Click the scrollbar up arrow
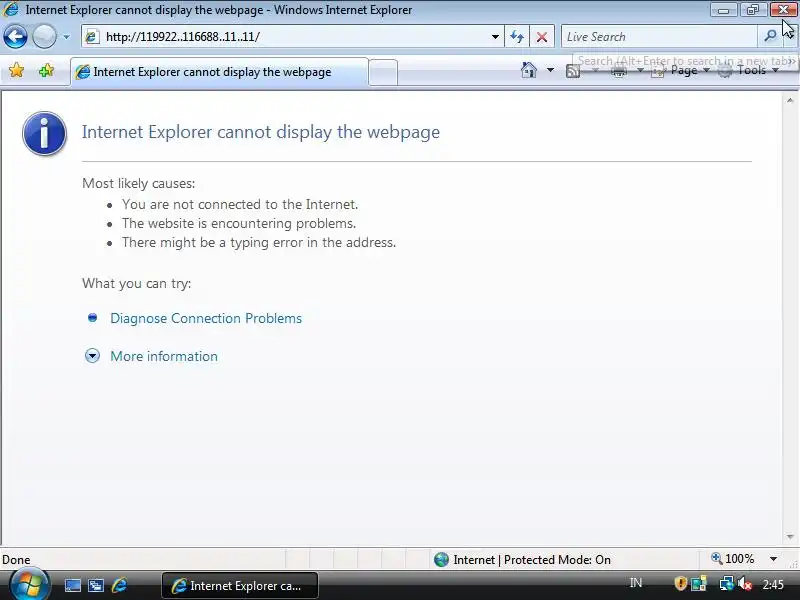 [x=790, y=101]
